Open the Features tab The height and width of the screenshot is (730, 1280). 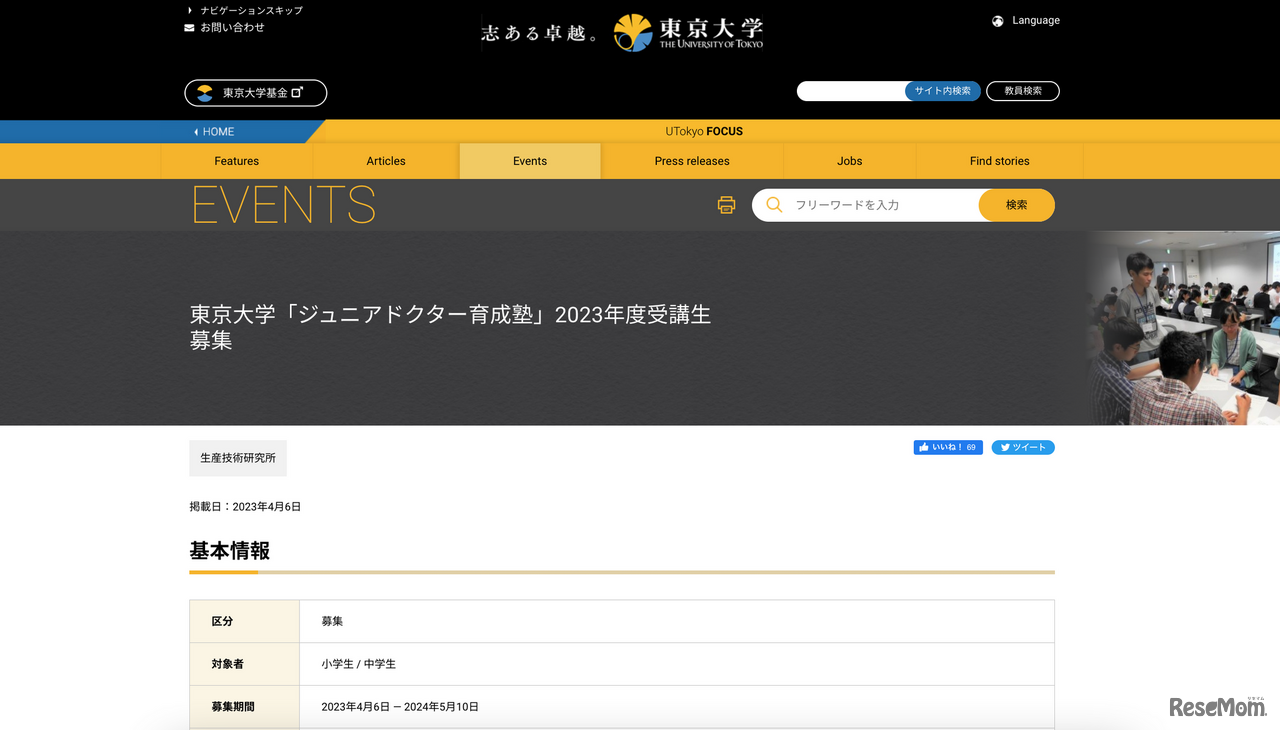point(236,161)
